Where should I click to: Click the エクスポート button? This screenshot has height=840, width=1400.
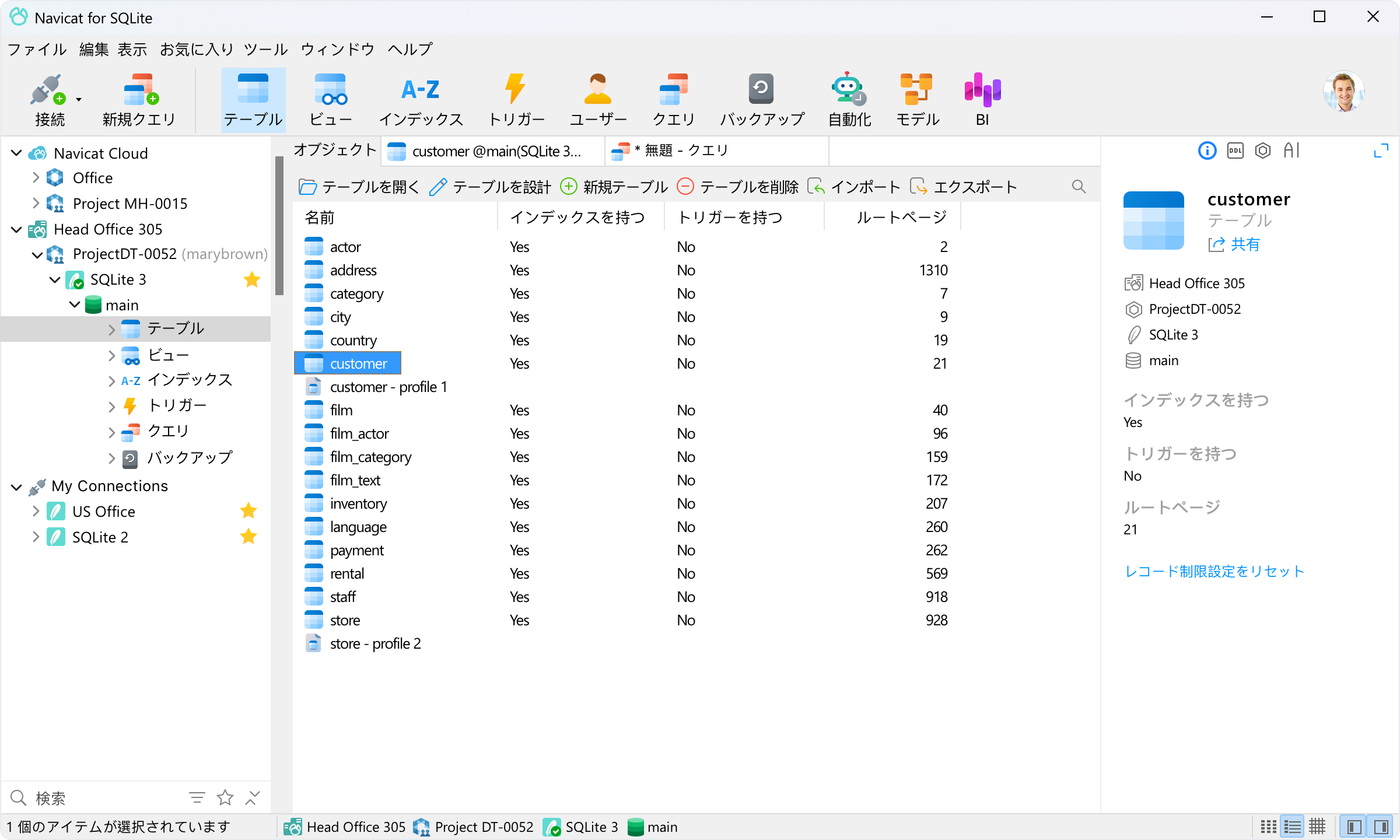964,187
